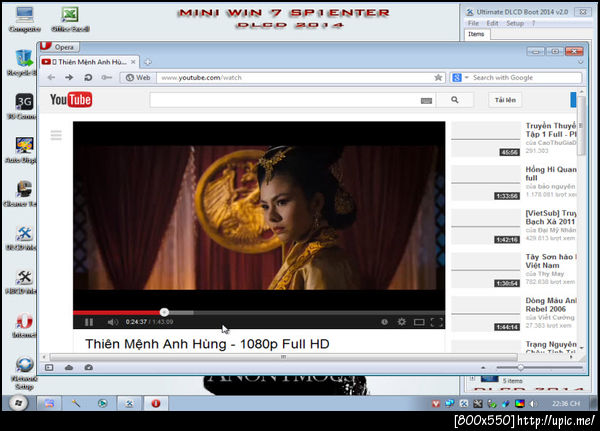Pause the video
Viewport: 600px width, 431px height.
coord(89,322)
